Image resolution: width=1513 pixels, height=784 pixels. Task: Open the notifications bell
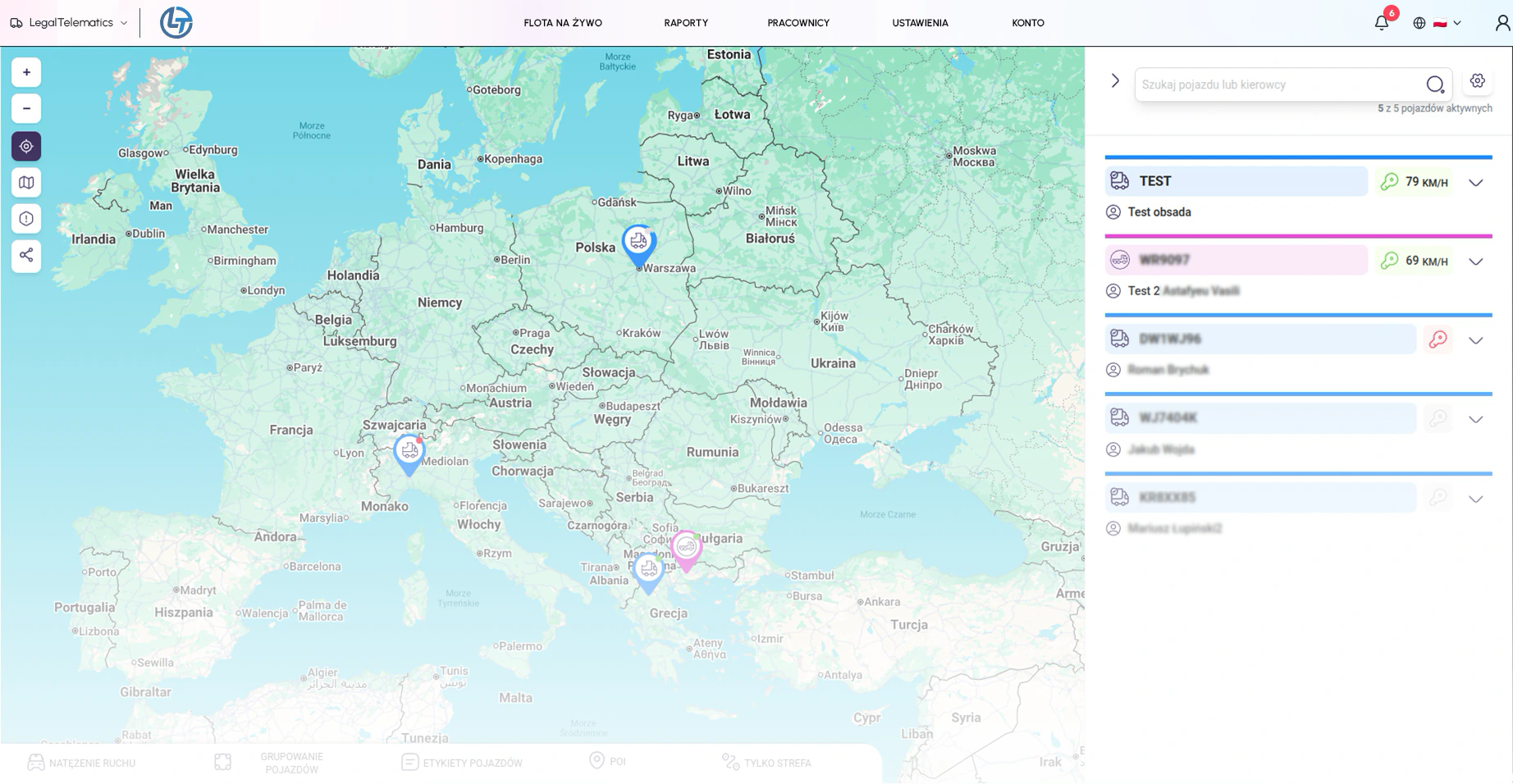(1382, 23)
